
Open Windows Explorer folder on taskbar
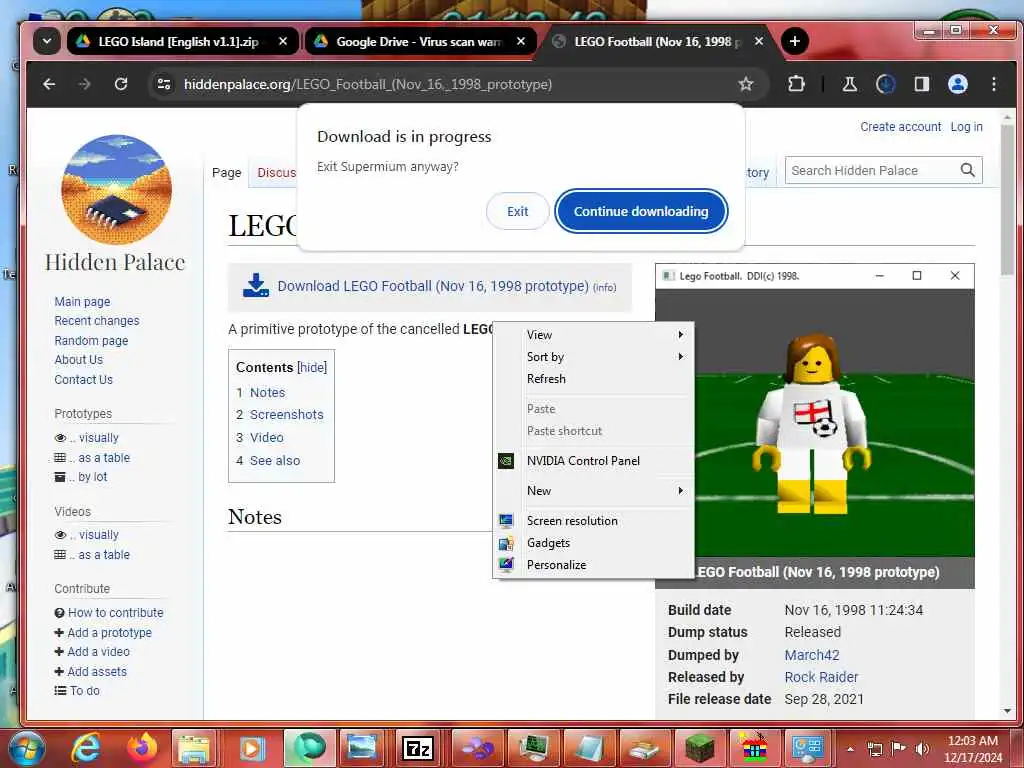[x=194, y=748]
